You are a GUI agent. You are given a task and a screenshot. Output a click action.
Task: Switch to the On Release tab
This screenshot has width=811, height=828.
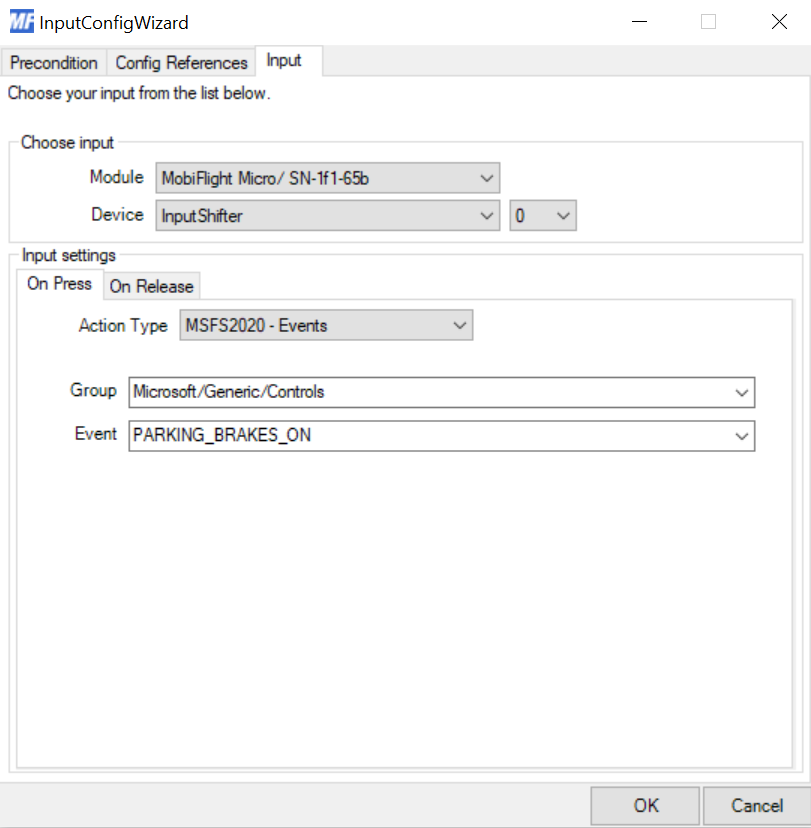(x=152, y=286)
